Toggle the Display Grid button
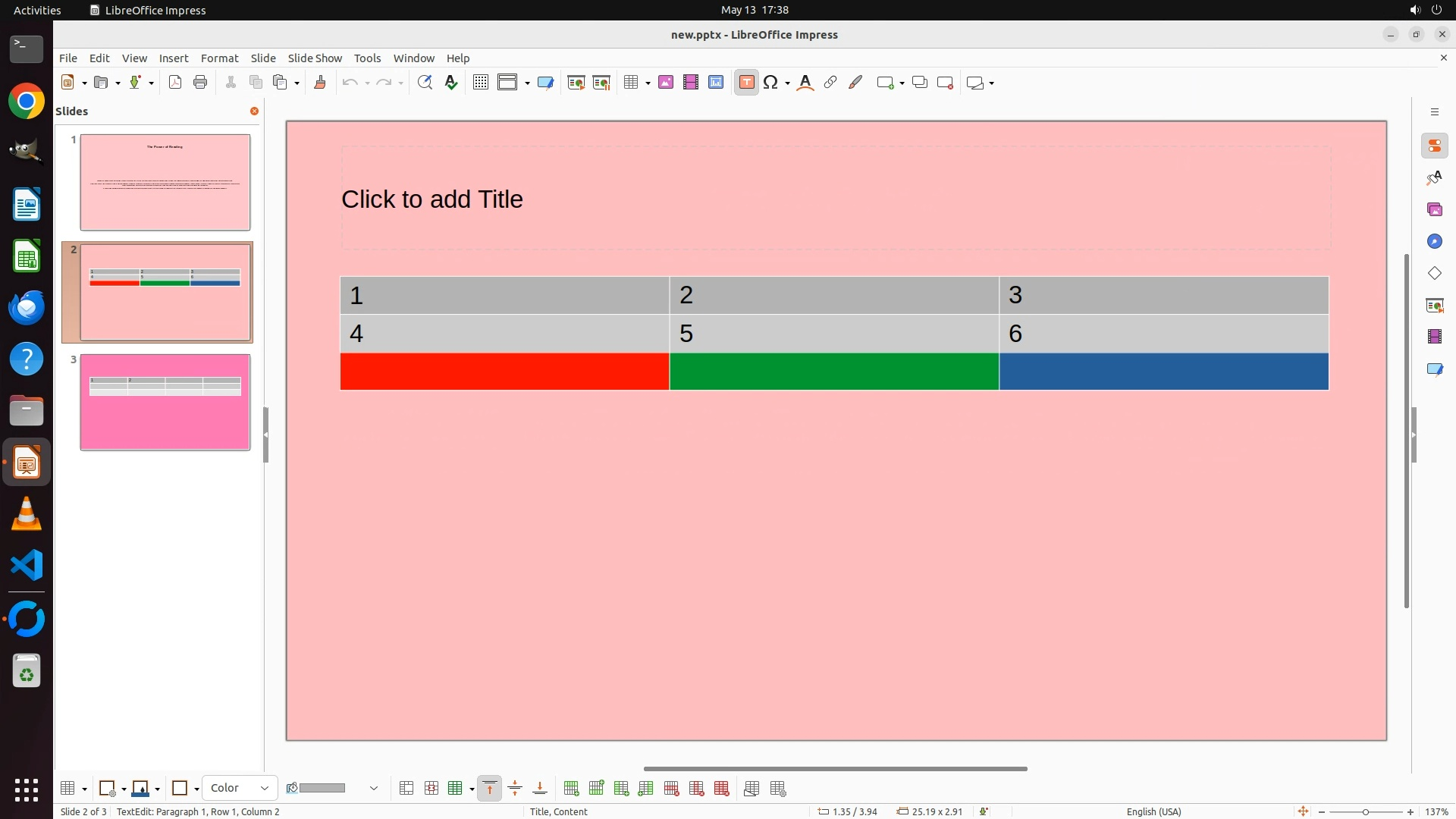 pyautogui.click(x=481, y=83)
